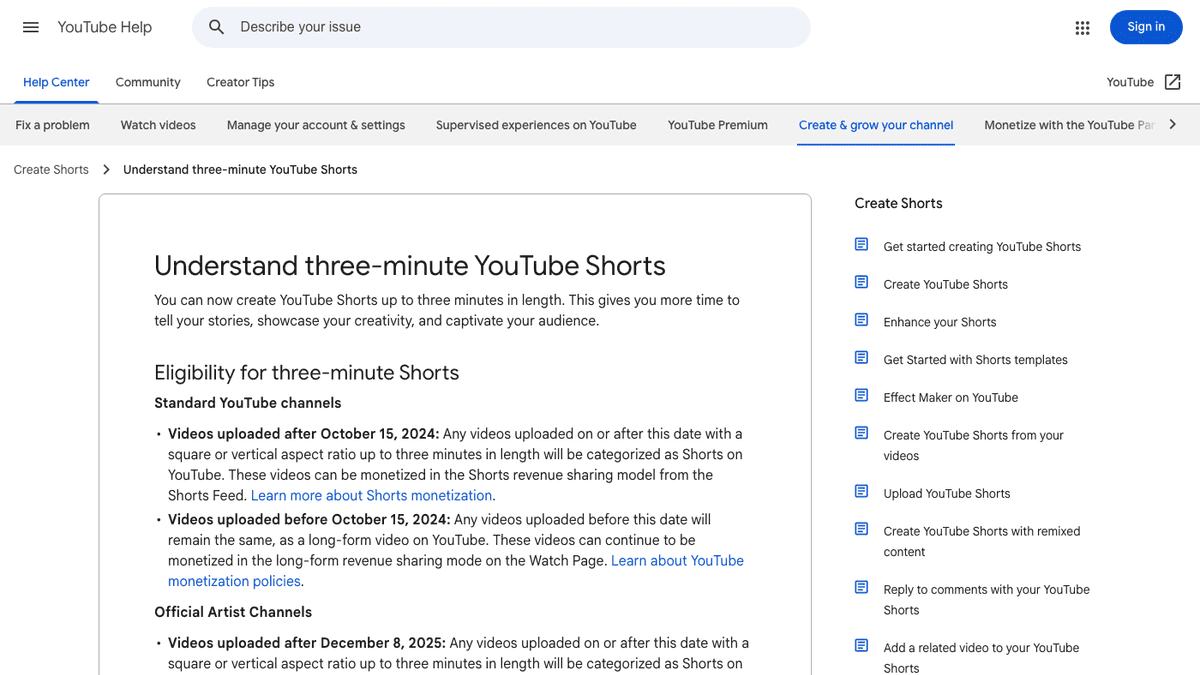Select Manage your account & settings category
1200x675 pixels.
click(x=316, y=125)
